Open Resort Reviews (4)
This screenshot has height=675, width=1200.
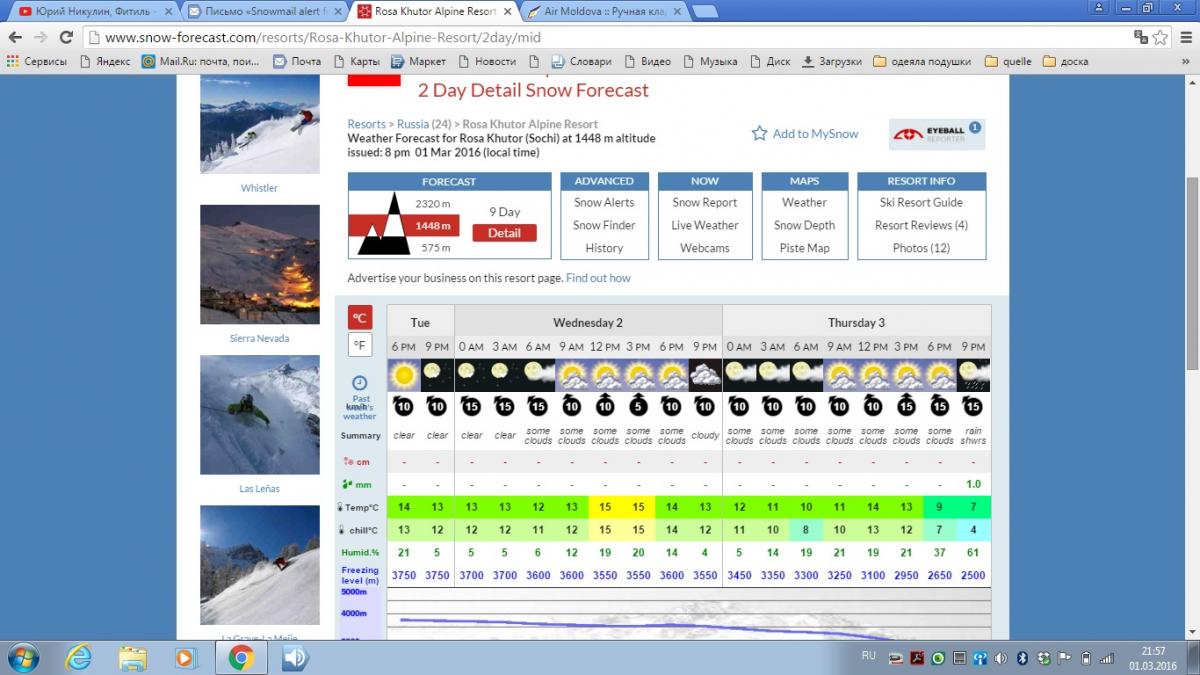coord(921,225)
